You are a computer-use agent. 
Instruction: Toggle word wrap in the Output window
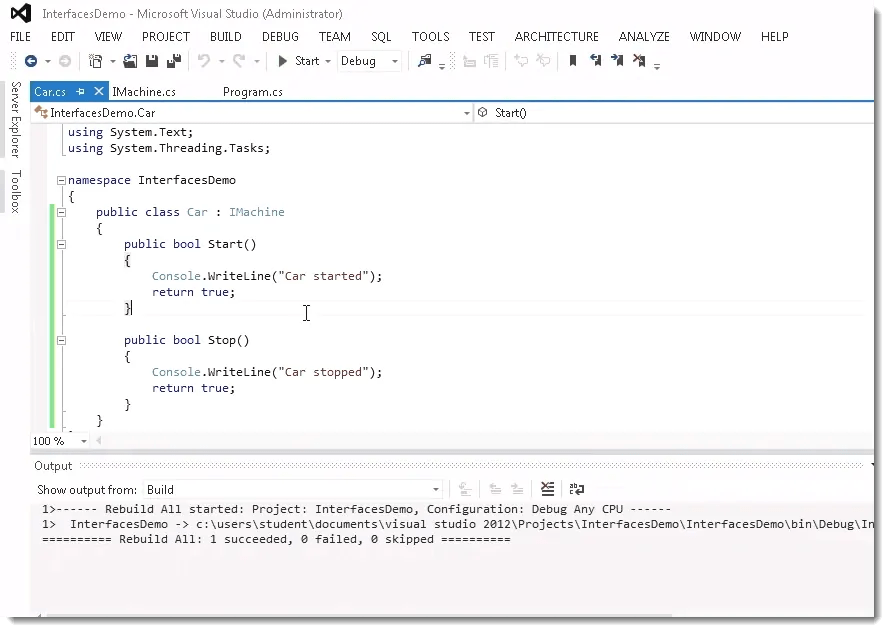577,489
